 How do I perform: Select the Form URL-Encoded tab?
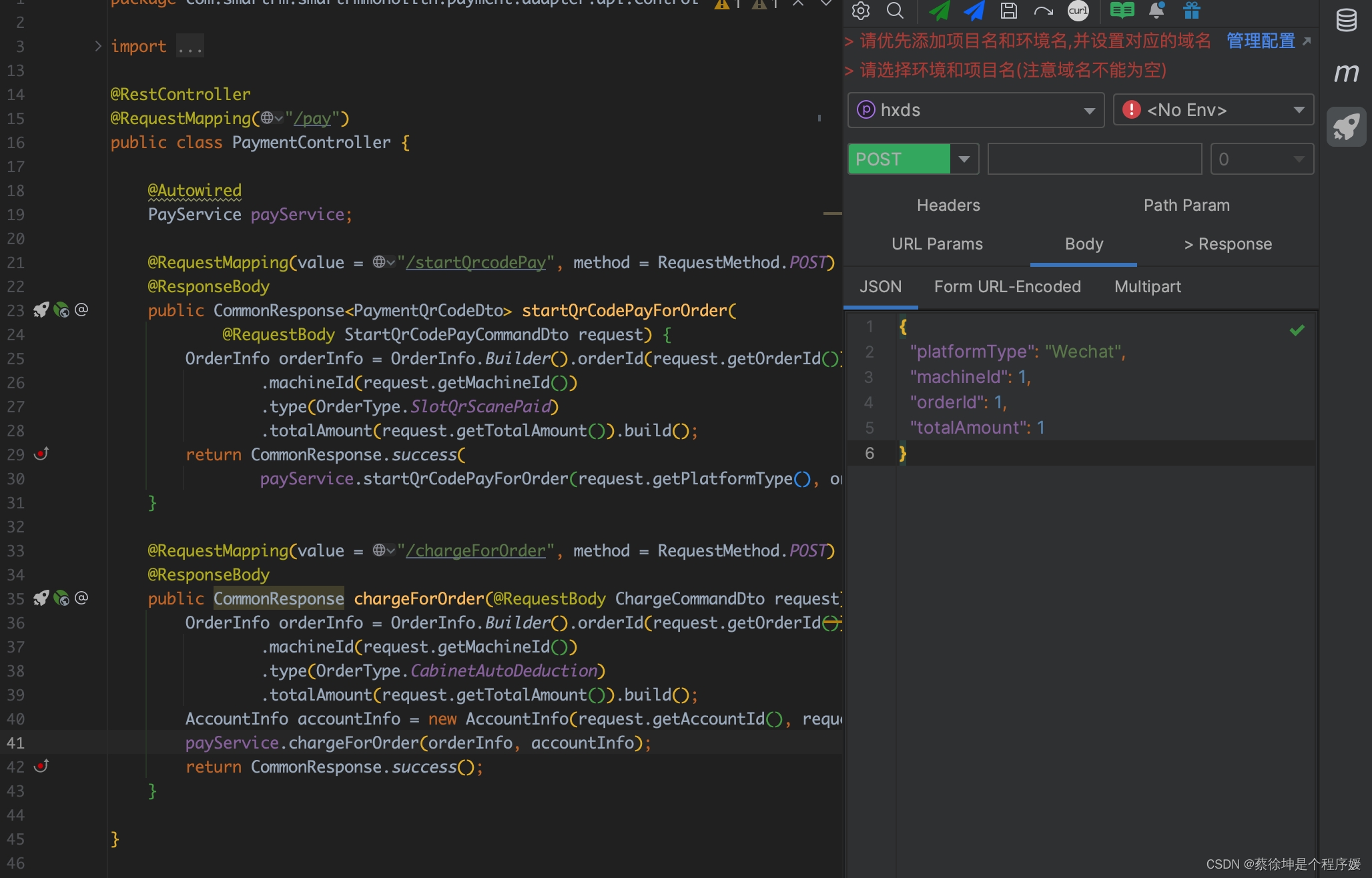tap(1007, 286)
